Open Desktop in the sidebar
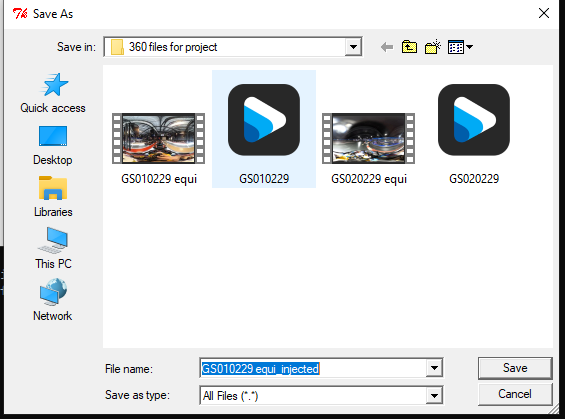 [x=53, y=145]
